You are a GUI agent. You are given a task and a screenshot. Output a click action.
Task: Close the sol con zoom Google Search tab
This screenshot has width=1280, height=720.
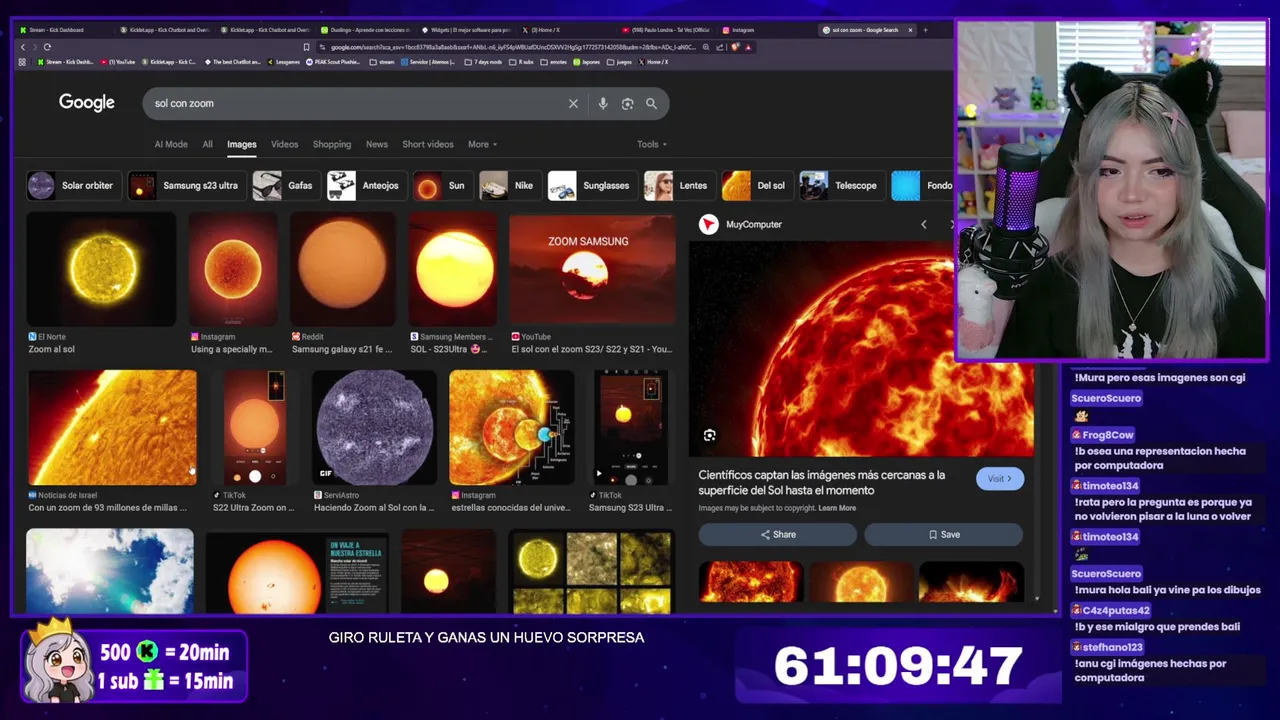910,30
